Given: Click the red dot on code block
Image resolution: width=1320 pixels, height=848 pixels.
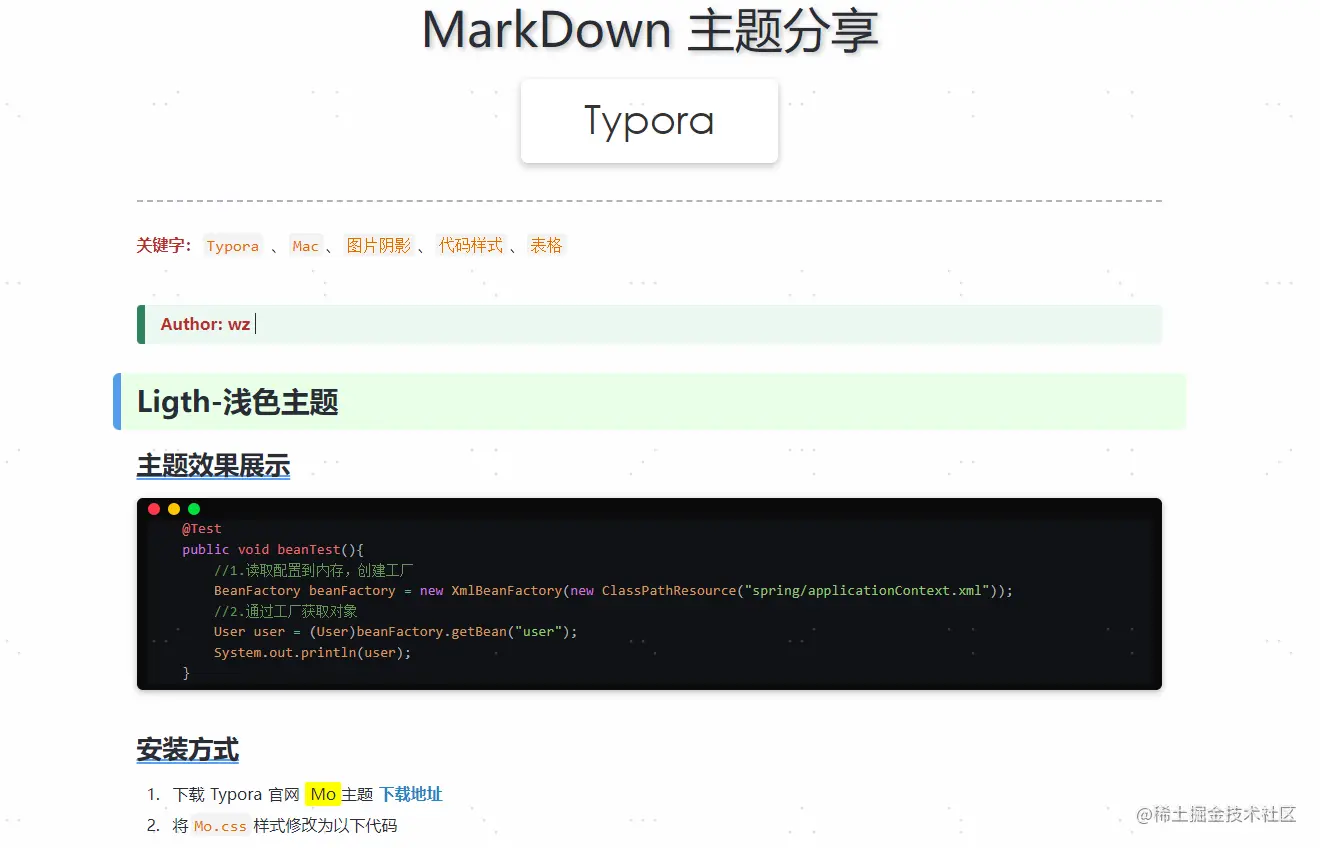Looking at the screenshot, I should [x=154, y=509].
